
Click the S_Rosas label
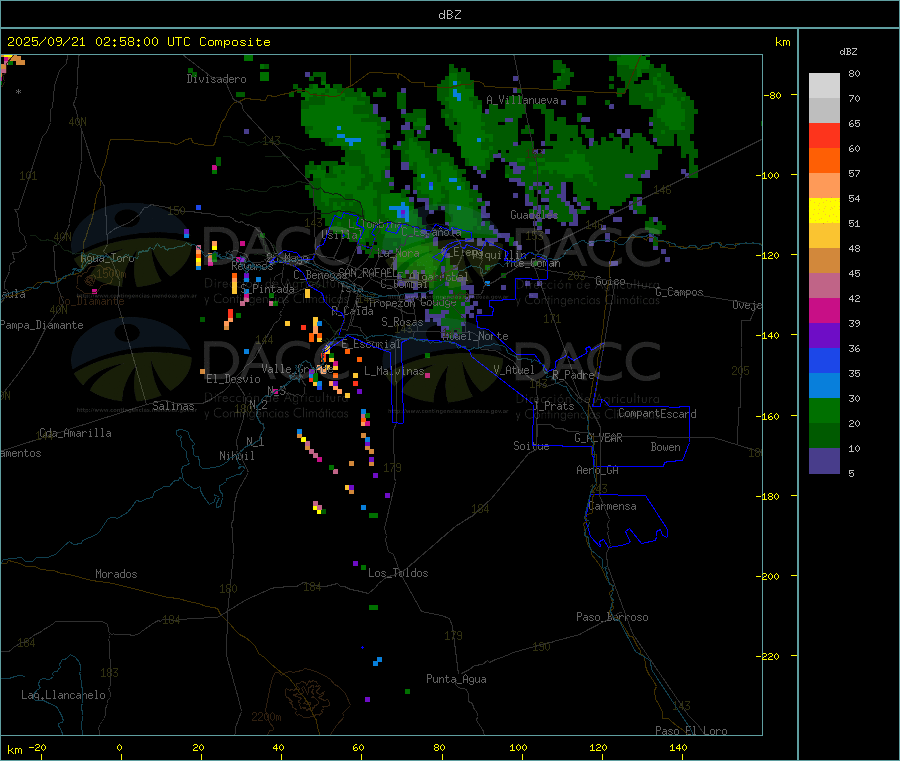[402, 322]
